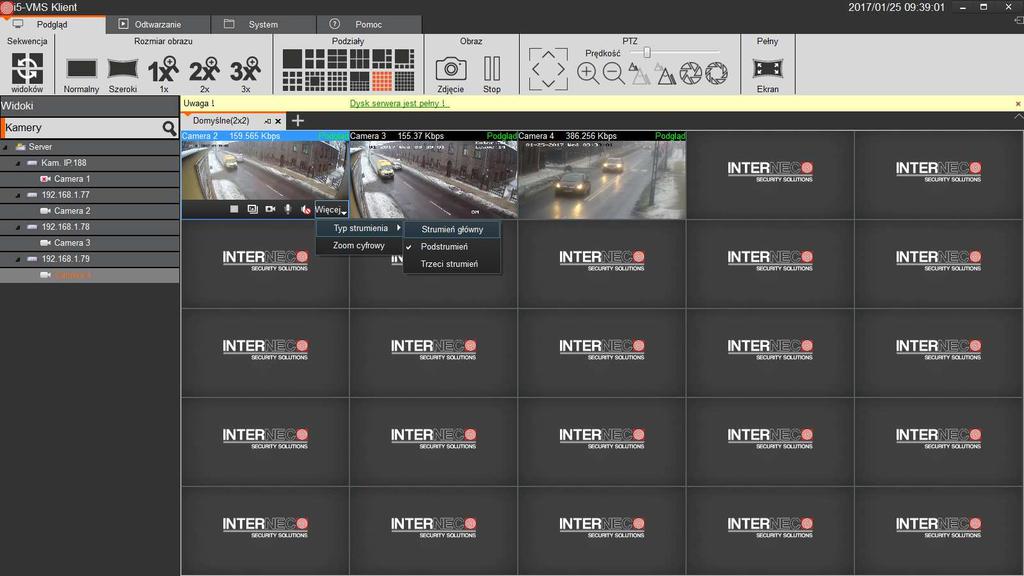Set image size to Normalny
The image size is (1024, 576).
click(x=82, y=69)
